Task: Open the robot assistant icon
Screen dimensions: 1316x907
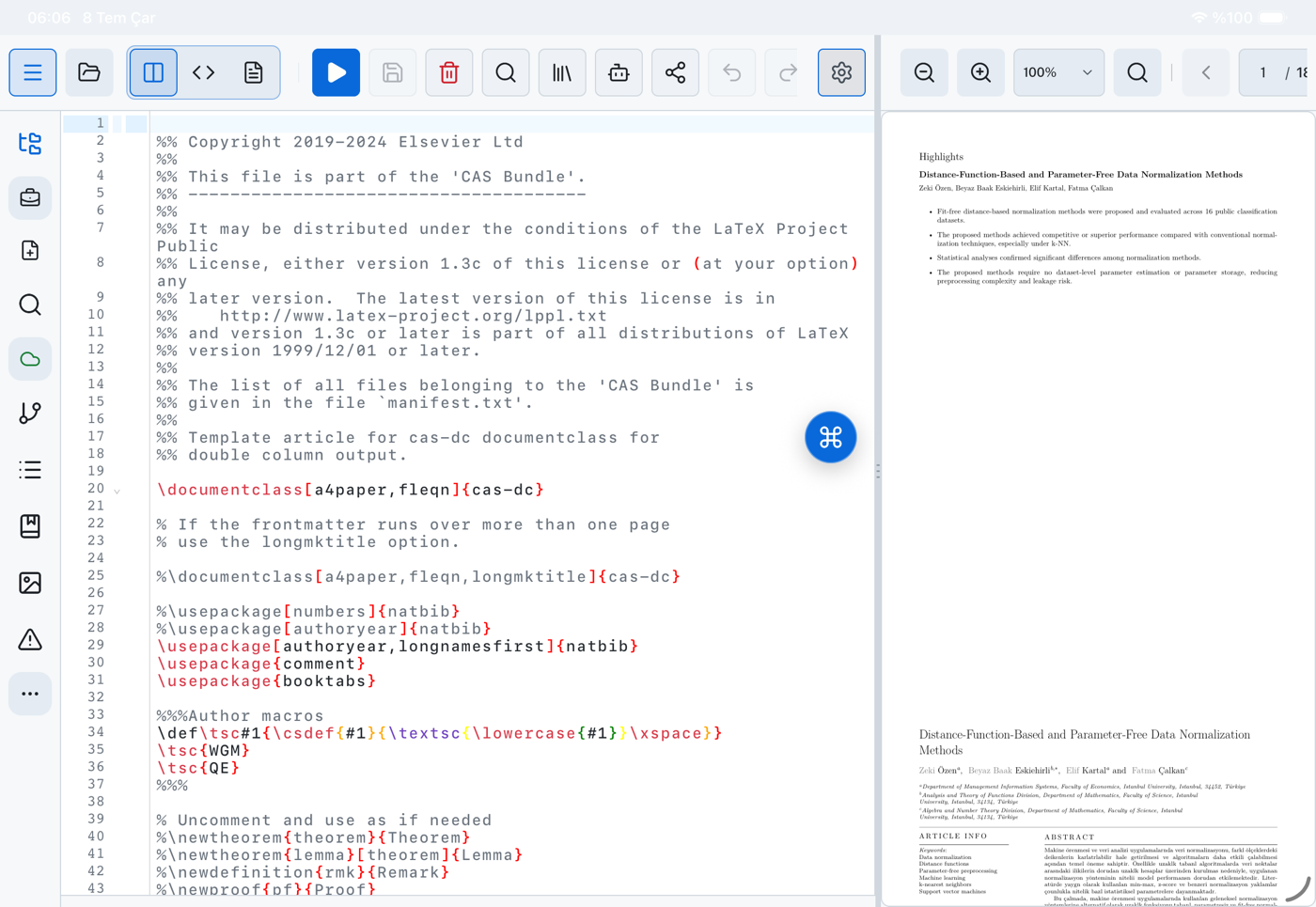Action: coord(619,72)
